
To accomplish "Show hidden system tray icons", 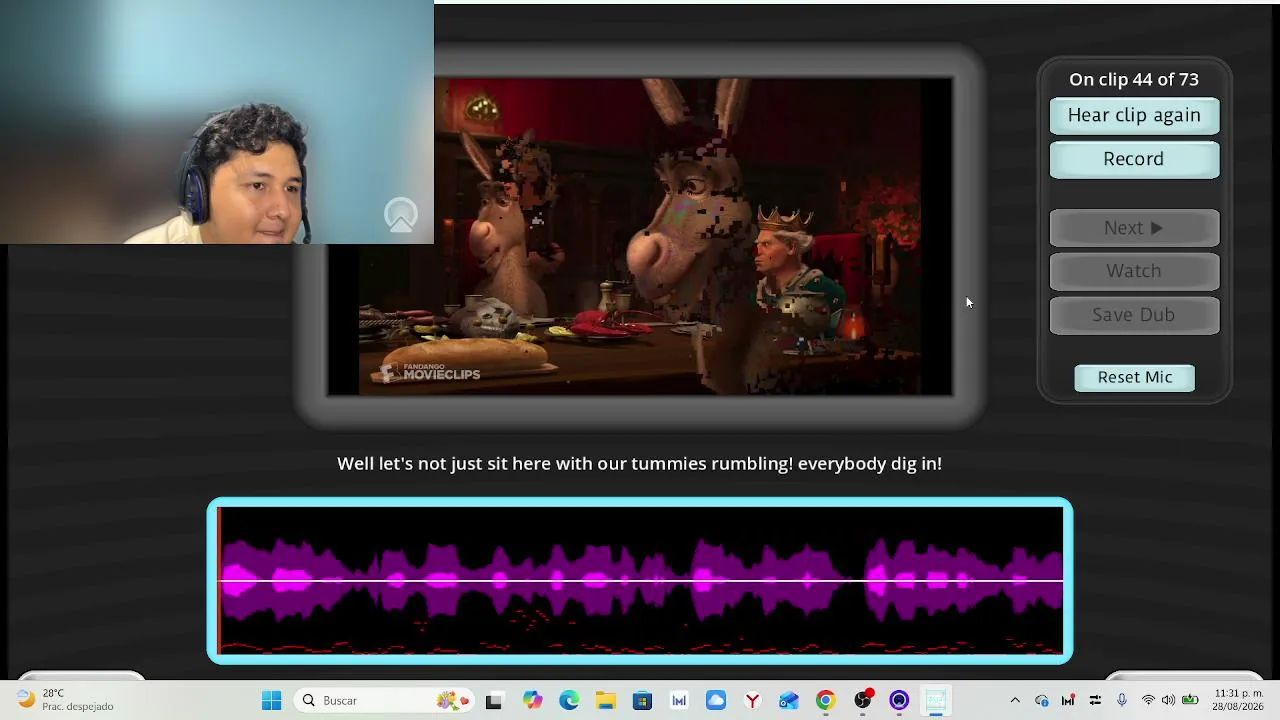I will [x=1015, y=701].
